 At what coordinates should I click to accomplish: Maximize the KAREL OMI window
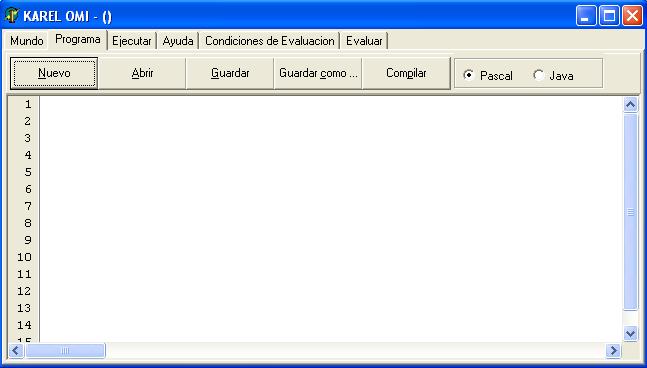click(609, 16)
